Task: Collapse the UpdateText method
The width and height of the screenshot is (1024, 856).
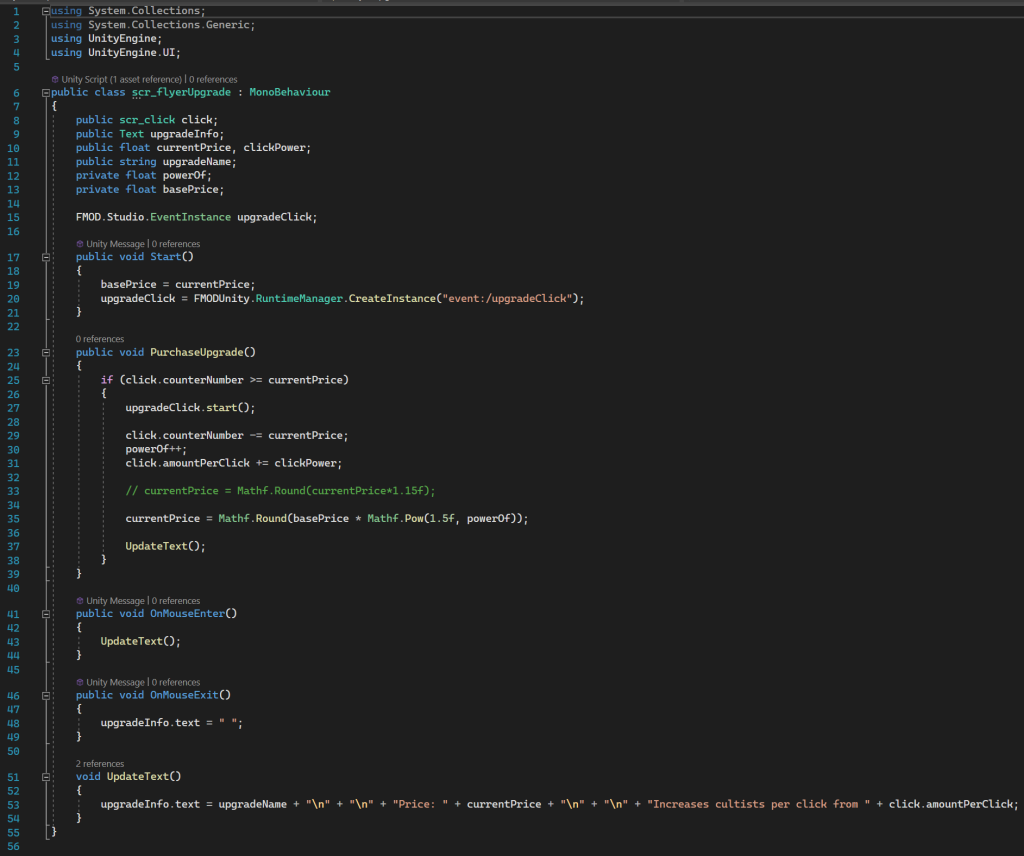Action: pyautogui.click(x=46, y=777)
